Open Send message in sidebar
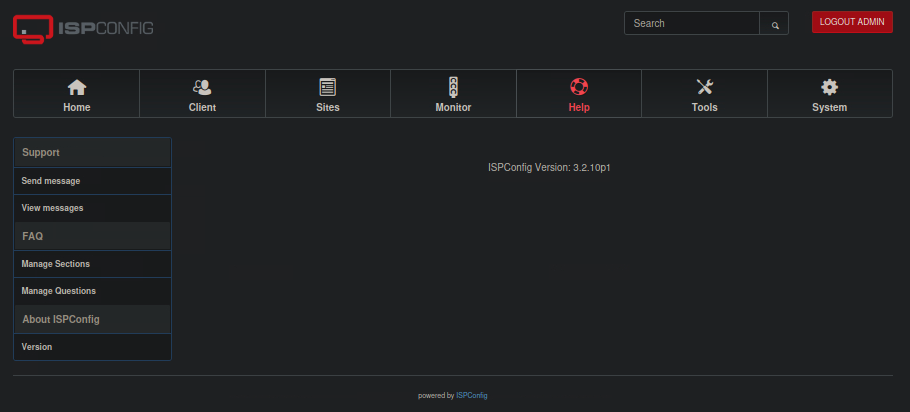Screen dimensions: 910x412 coord(51,181)
